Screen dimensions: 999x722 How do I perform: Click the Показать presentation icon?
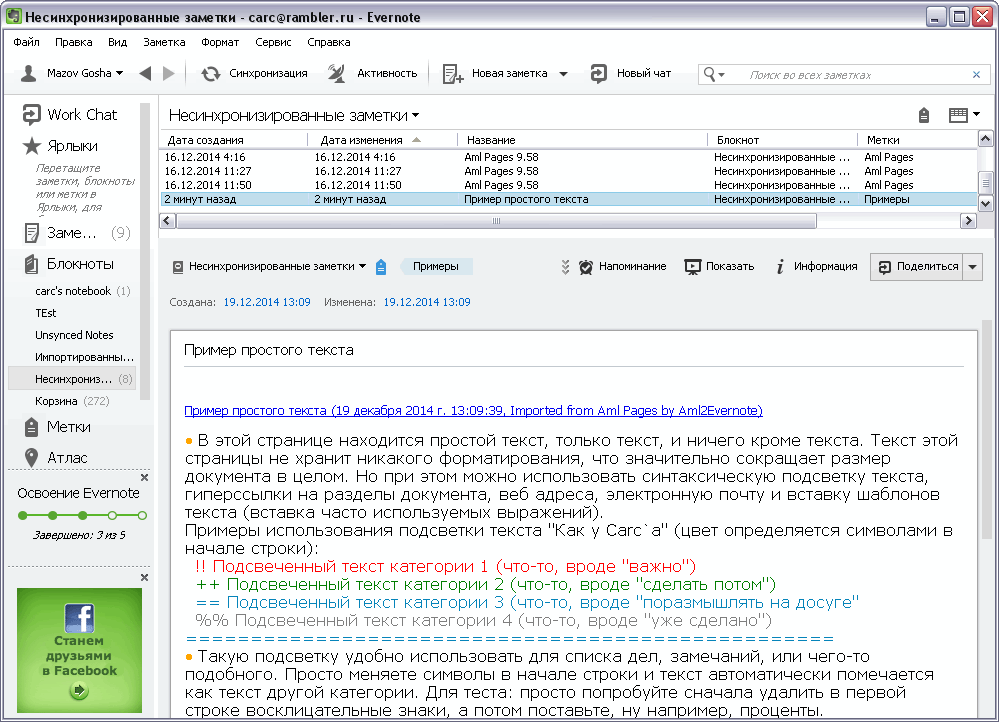[693, 267]
